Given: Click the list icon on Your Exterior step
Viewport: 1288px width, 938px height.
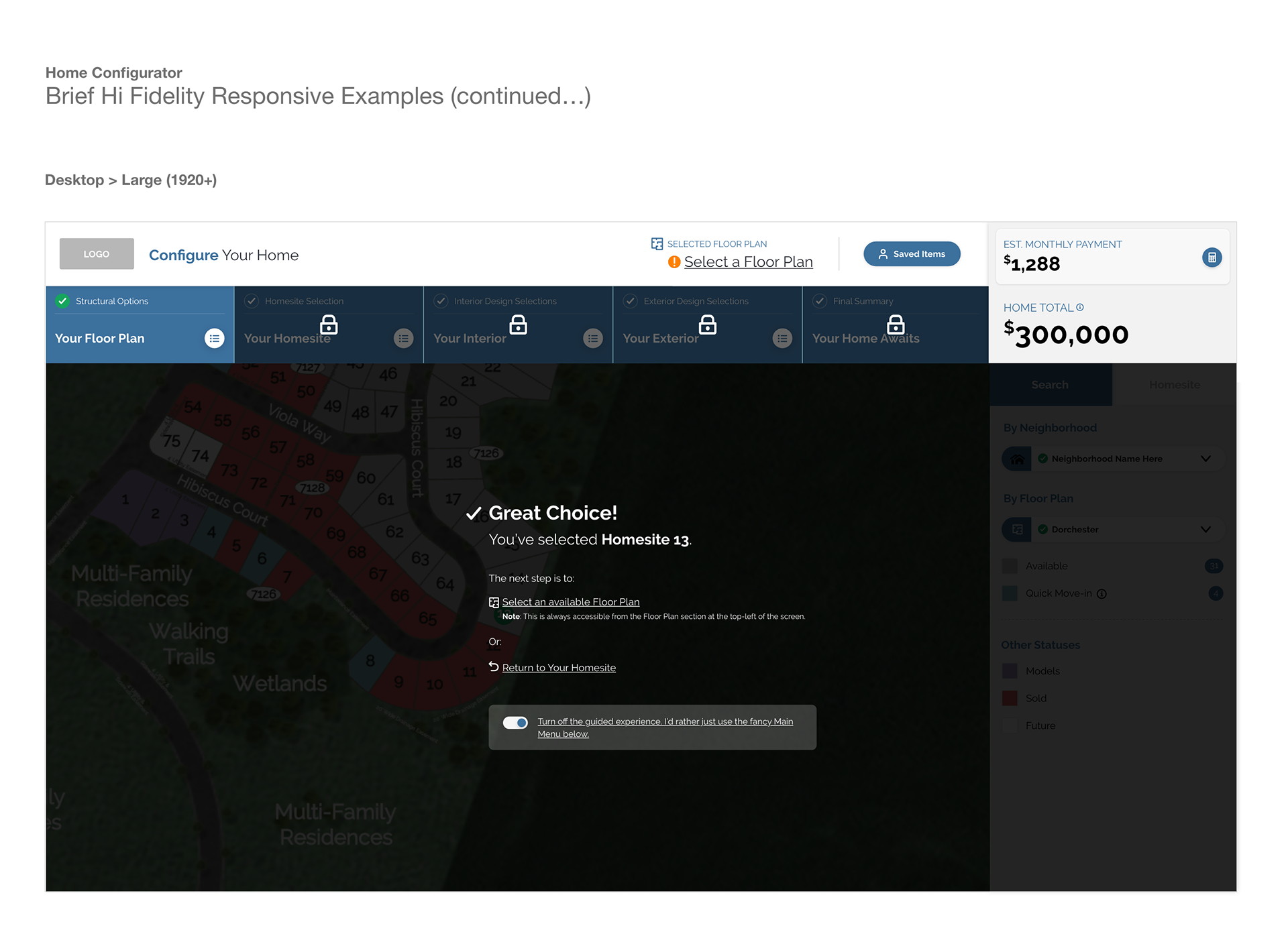Looking at the screenshot, I should 782,339.
